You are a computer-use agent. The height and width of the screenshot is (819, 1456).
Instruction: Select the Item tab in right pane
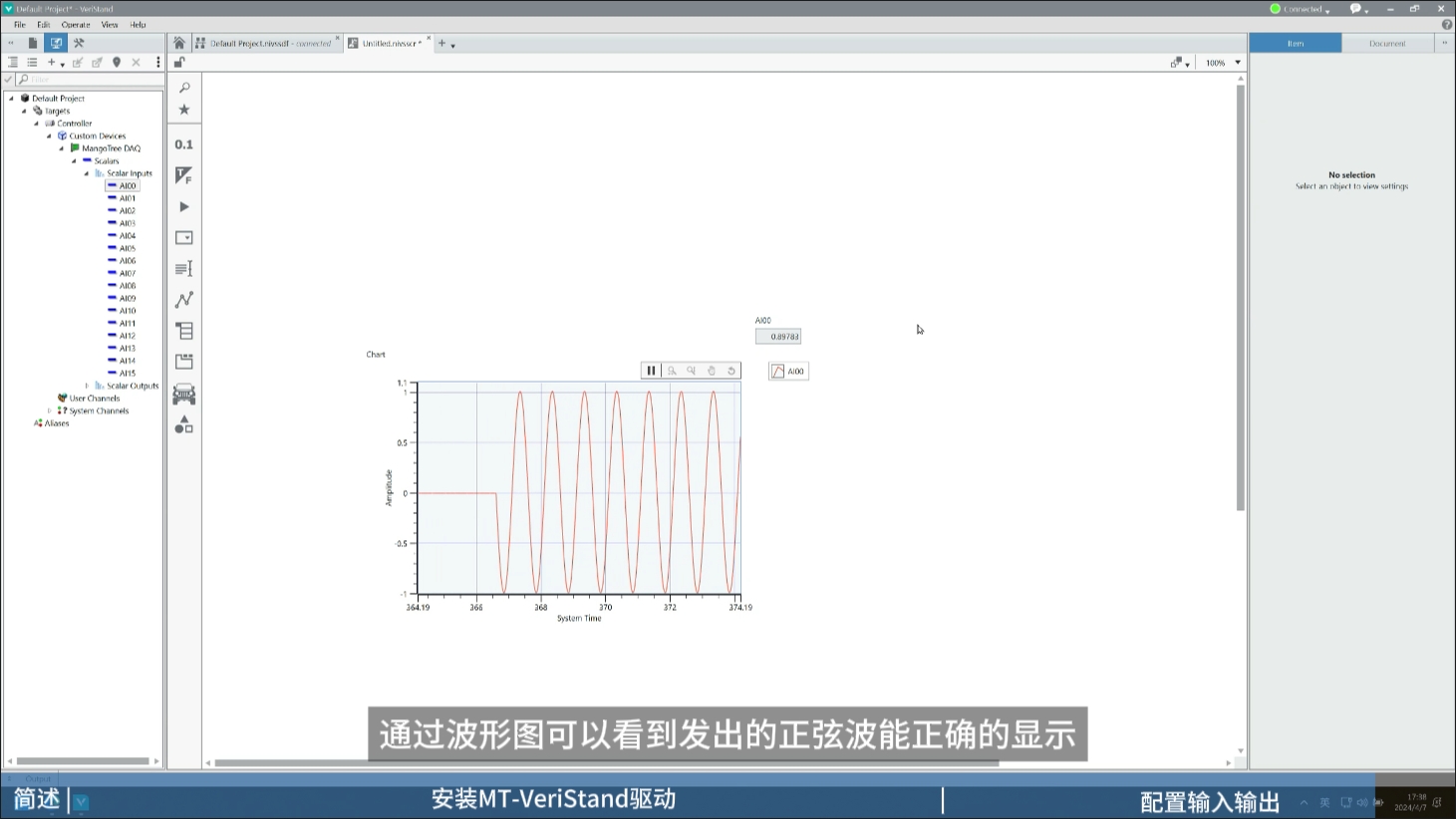tap(1296, 43)
